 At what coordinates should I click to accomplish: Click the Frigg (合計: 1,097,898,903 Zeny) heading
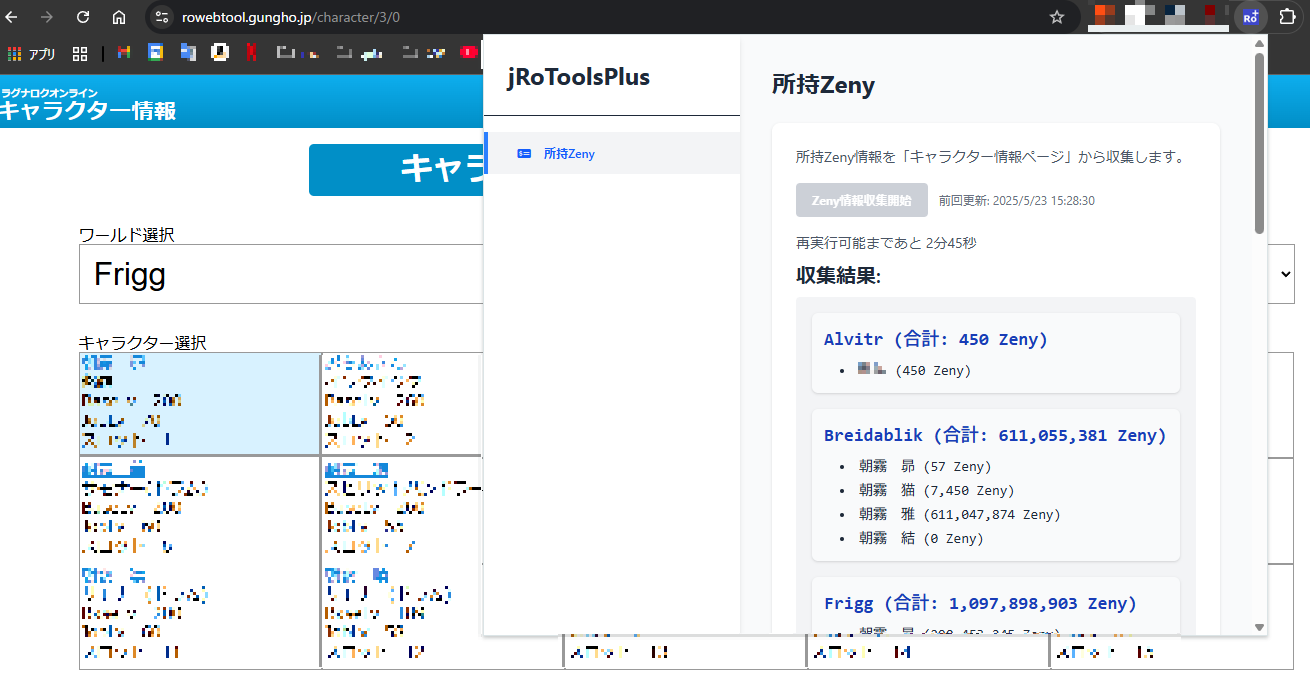(980, 603)
